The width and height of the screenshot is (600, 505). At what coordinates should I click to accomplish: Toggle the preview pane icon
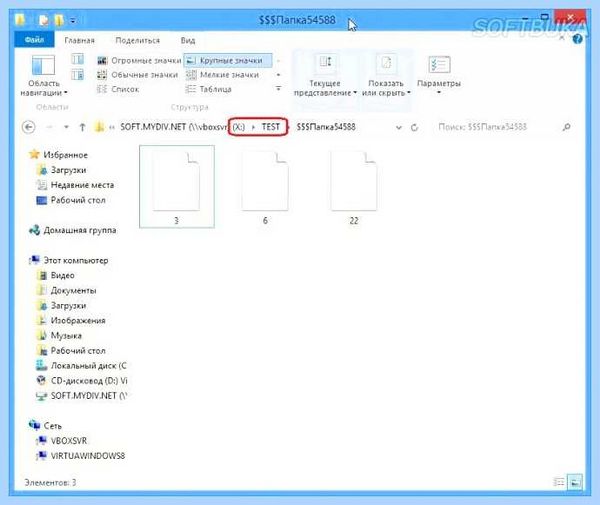click(77, 59)
